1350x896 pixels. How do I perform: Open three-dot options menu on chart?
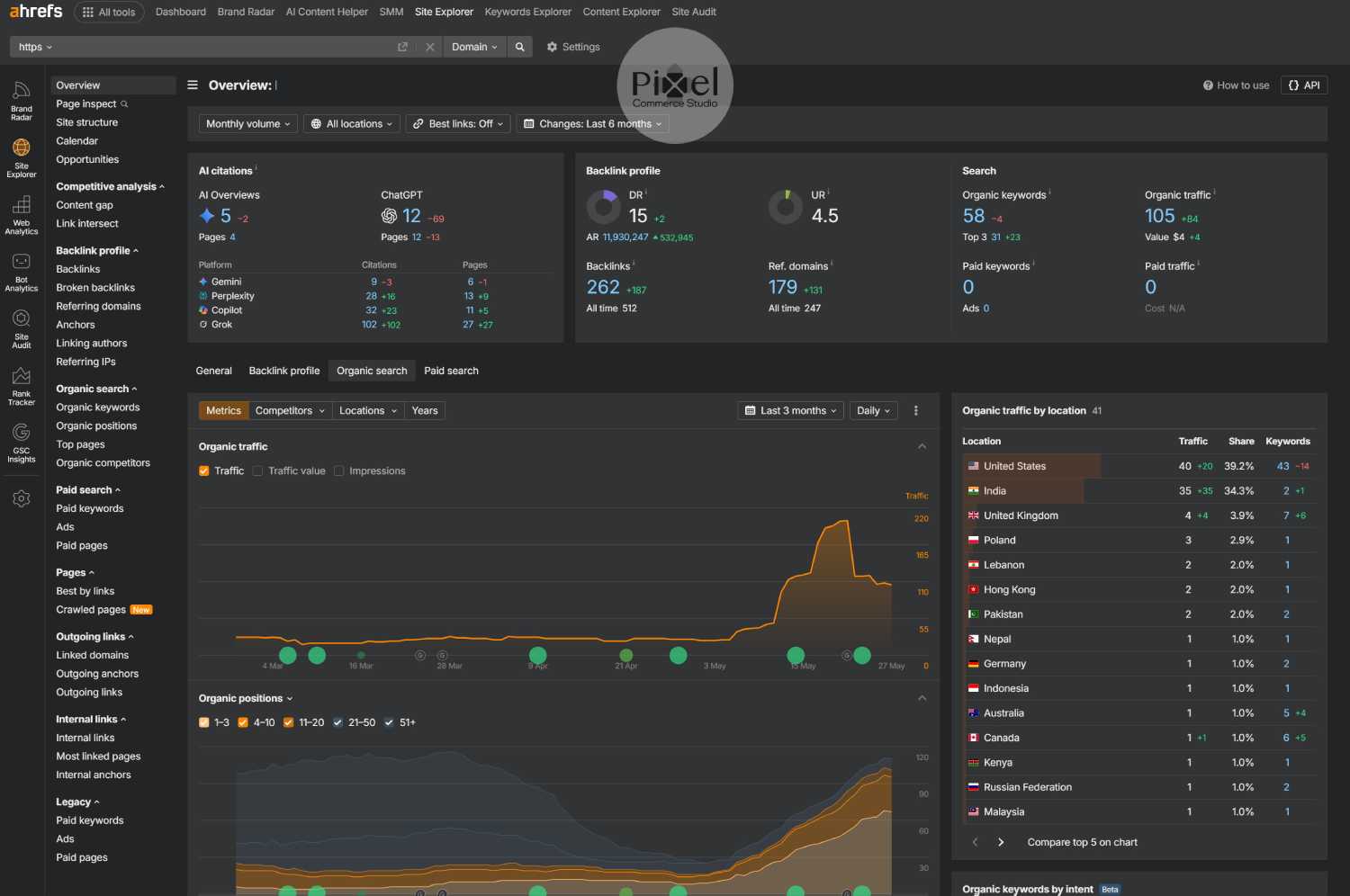tap(916, 410)
